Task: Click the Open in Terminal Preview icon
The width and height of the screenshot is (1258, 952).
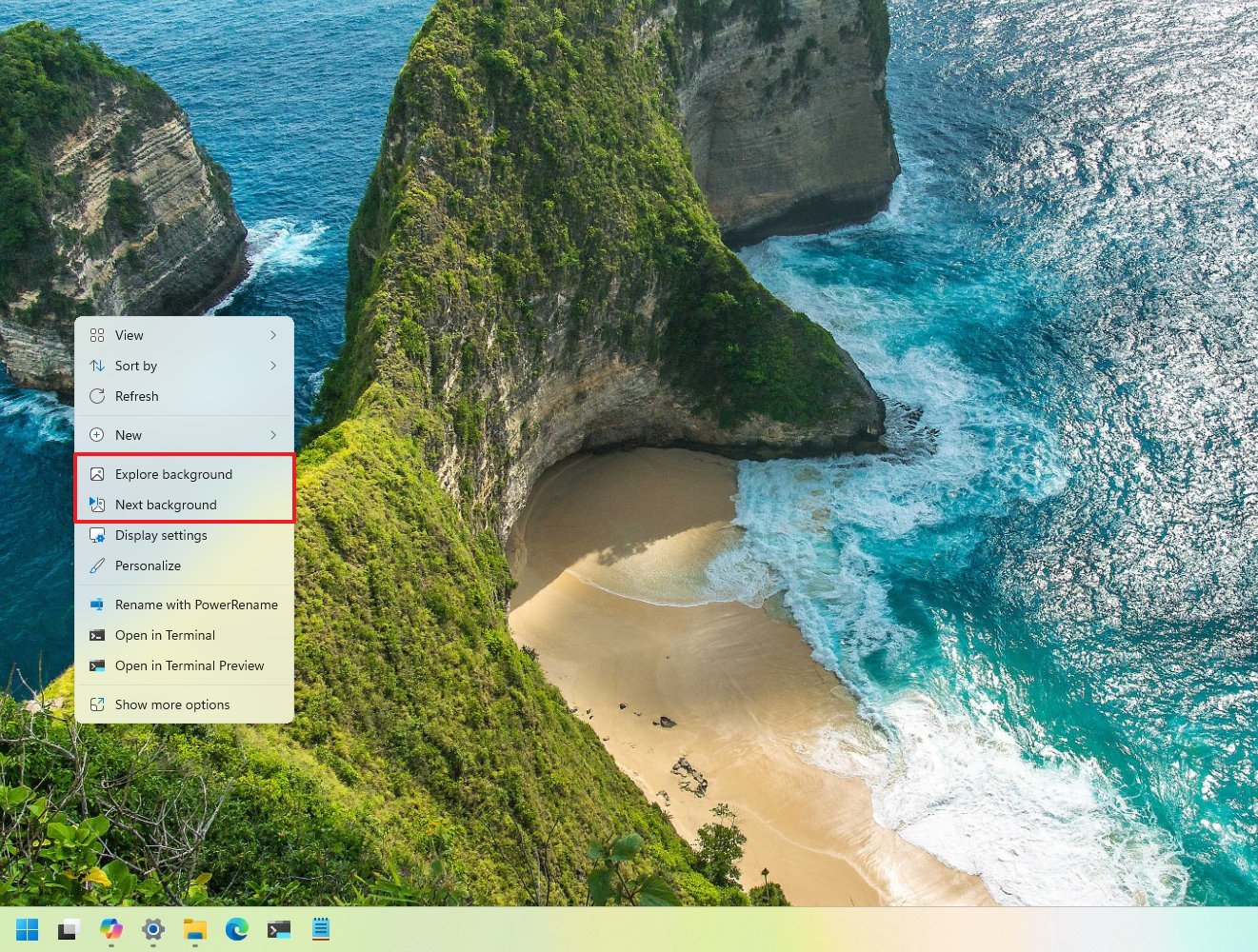Action: (x=98, y=665)
